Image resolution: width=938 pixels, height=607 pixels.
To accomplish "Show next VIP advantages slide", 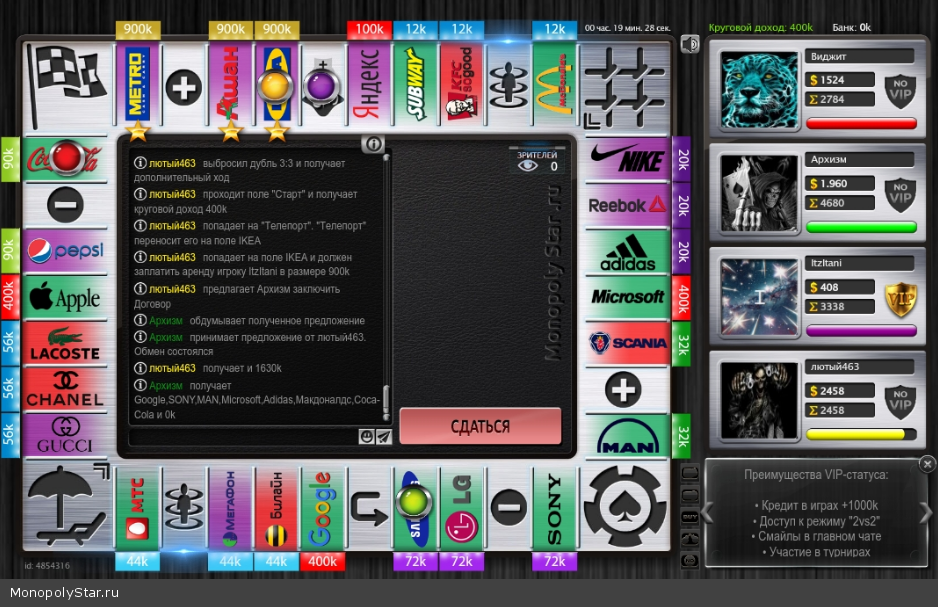I will point(925,513).
